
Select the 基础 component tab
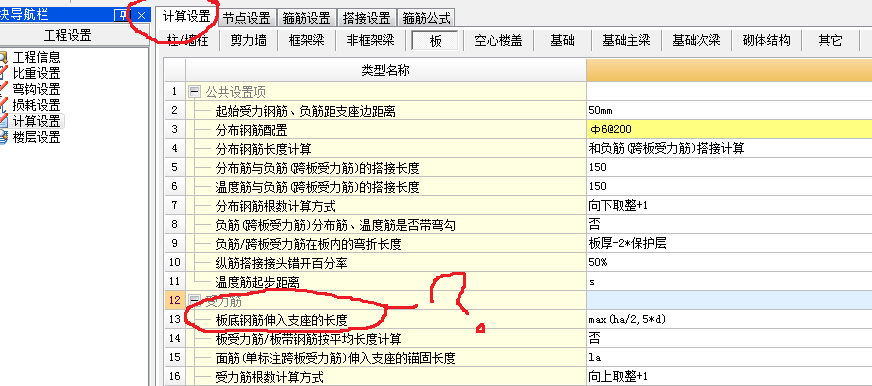click(x=562, y=40)
